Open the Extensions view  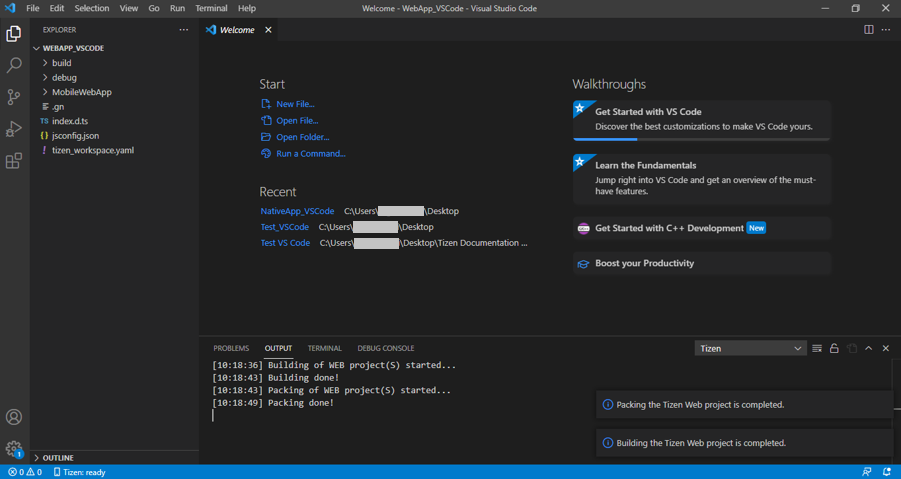click(x=14, y=161)
